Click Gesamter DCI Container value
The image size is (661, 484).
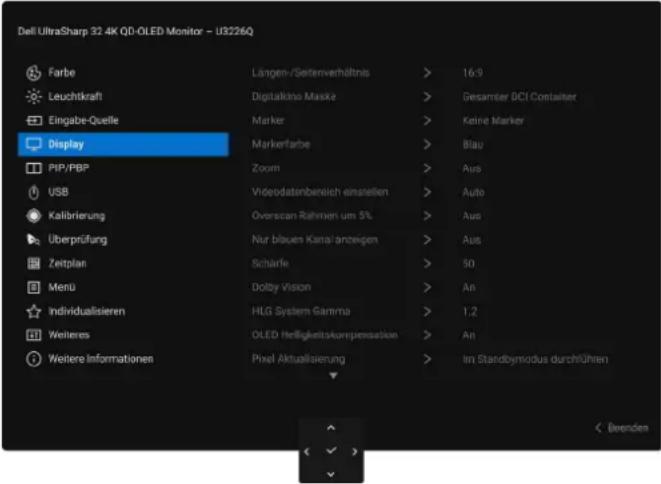click(x=519, y=97)
